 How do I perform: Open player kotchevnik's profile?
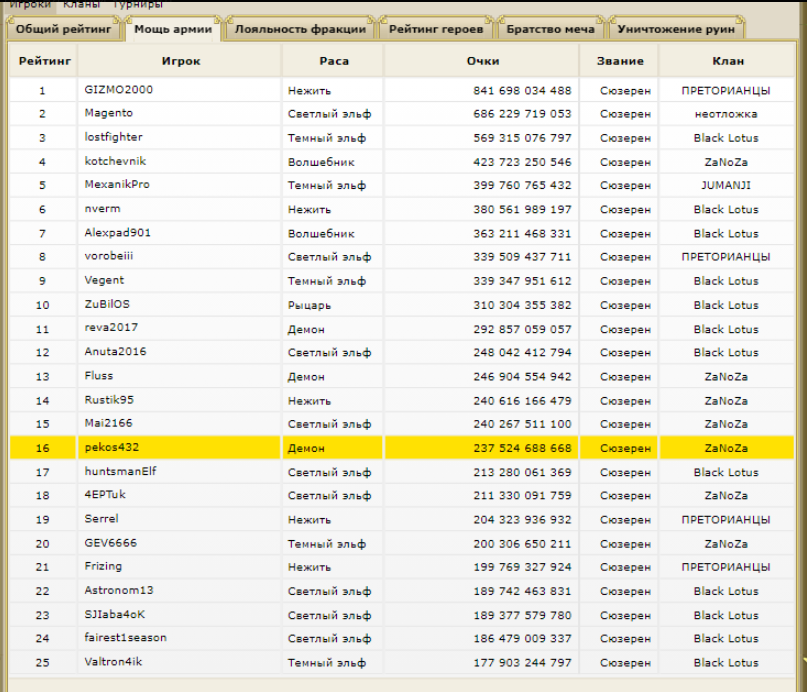[115, 161]
